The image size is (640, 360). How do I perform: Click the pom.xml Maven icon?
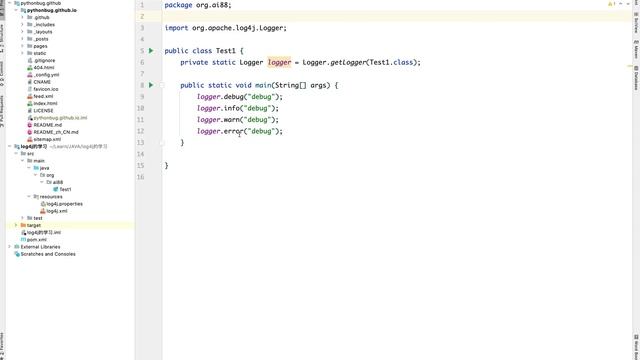[23, 240]
